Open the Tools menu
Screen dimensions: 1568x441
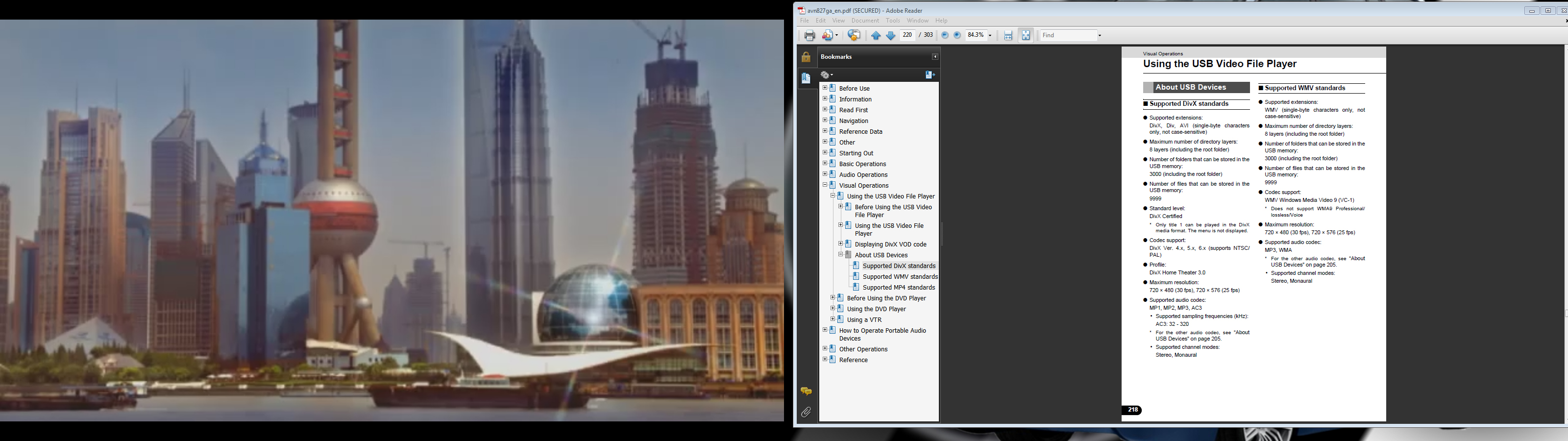click(x=893, y=21)
